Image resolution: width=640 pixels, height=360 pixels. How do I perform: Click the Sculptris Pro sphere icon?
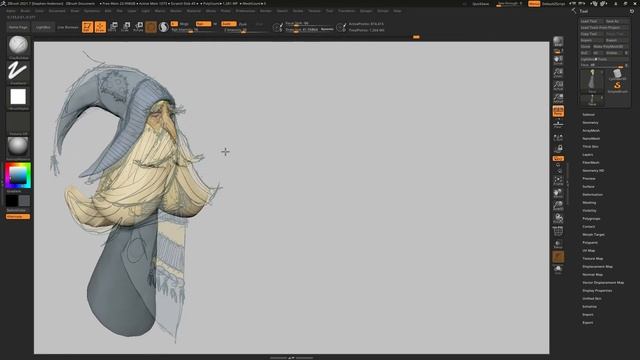(164, 27)
